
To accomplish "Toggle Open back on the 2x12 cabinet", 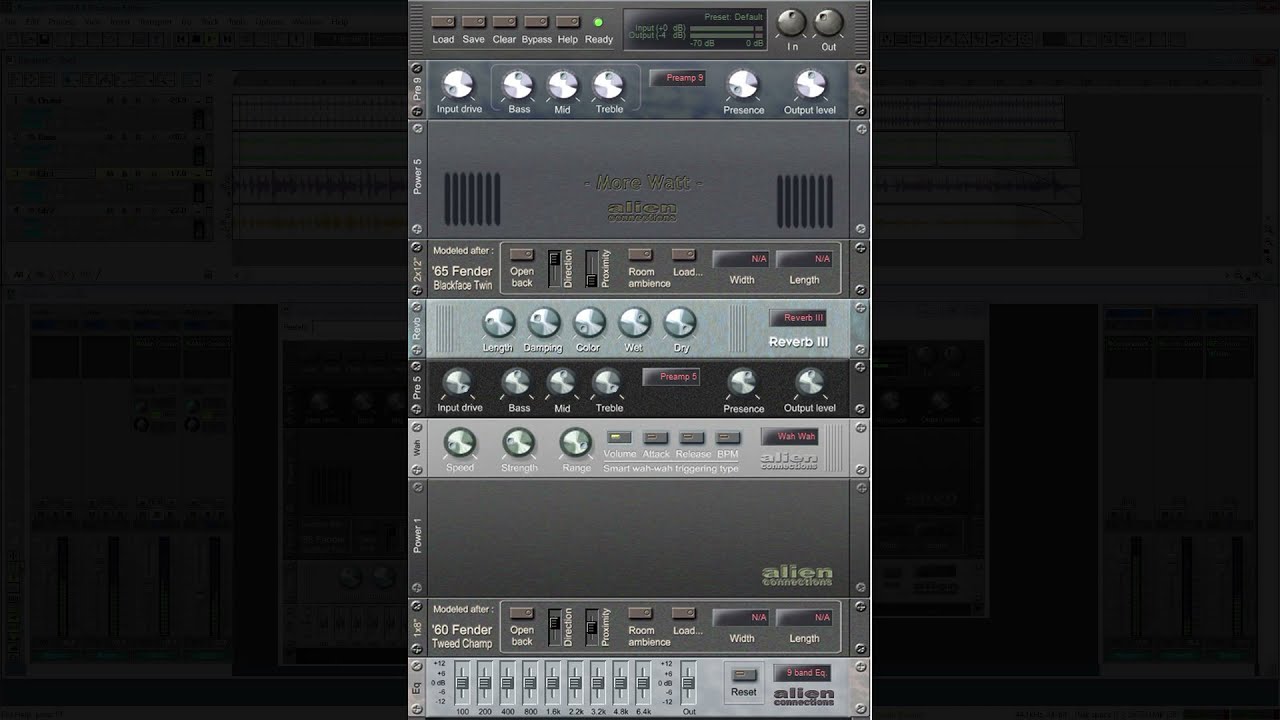I will pyautogui.click(x=522, y=255).
